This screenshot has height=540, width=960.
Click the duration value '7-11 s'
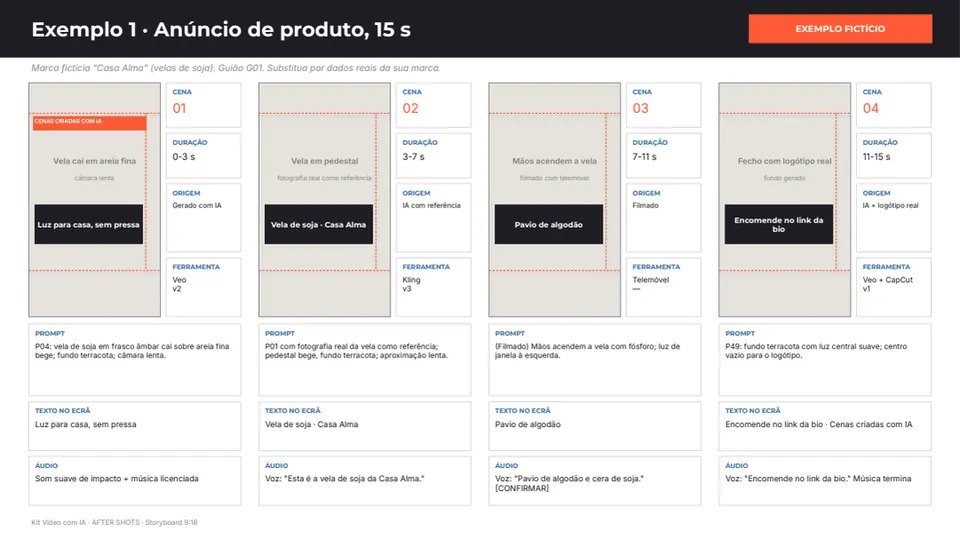pos(645,157)
